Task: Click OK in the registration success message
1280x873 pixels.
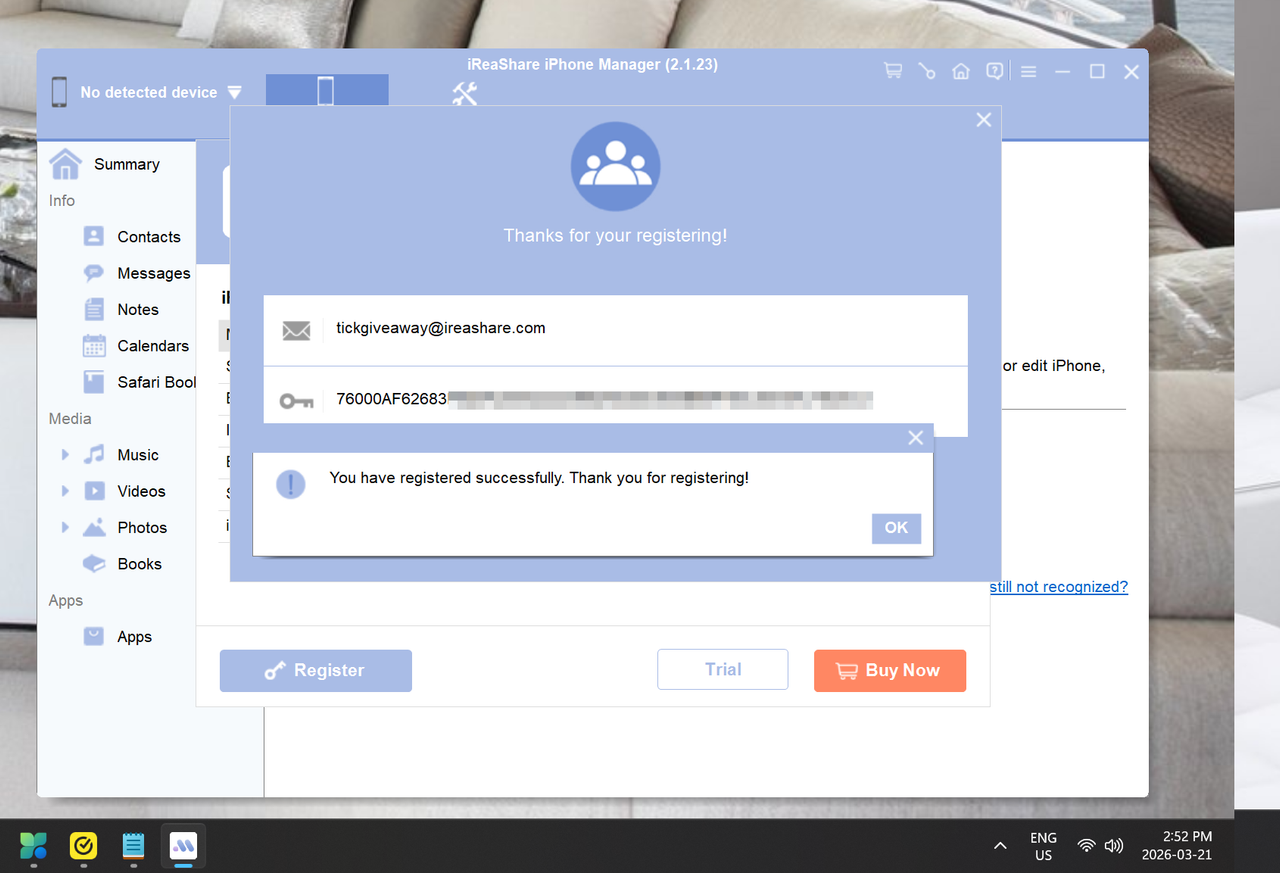Action: 896,528
